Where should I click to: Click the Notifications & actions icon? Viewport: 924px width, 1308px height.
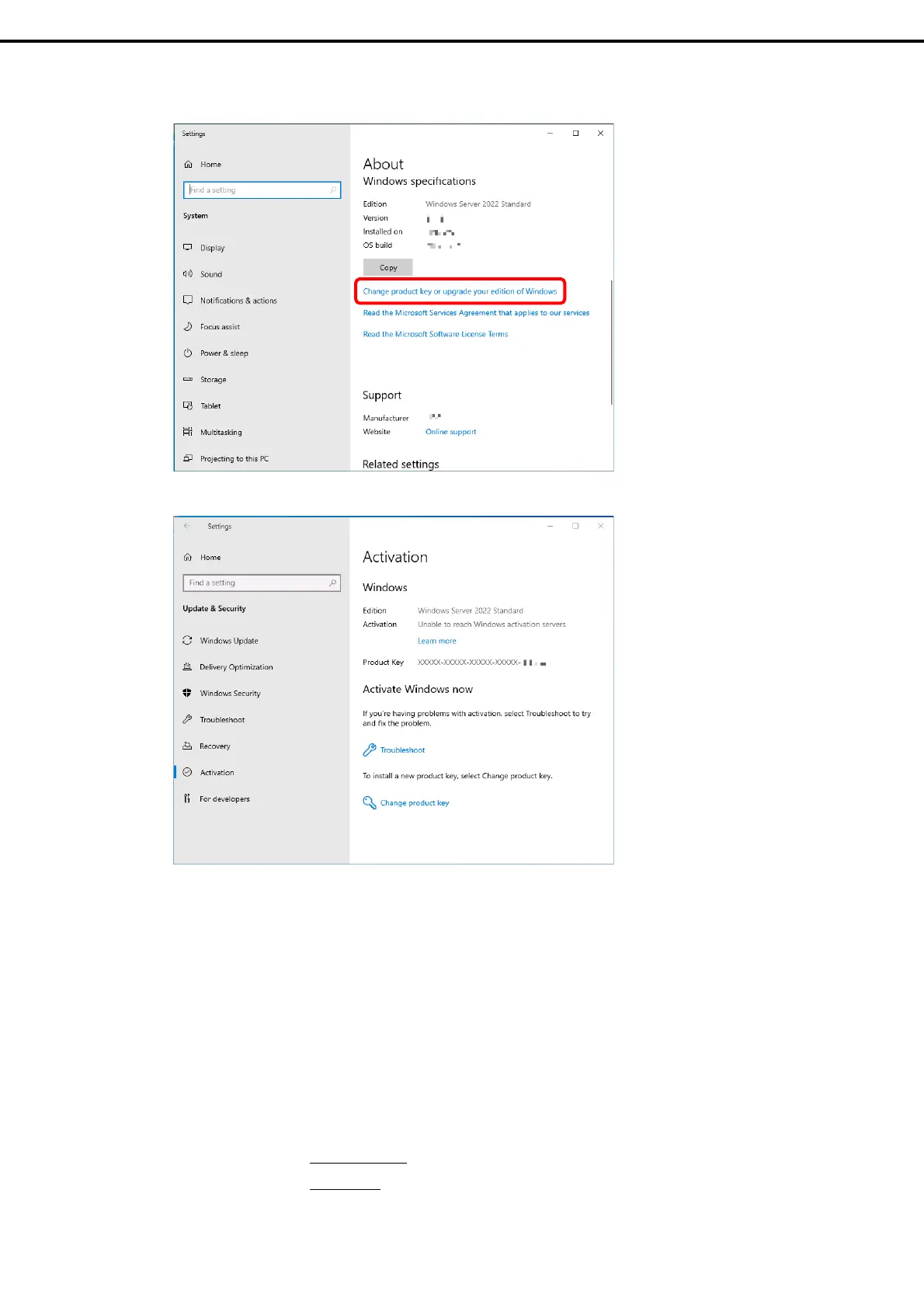pos(188,300)
